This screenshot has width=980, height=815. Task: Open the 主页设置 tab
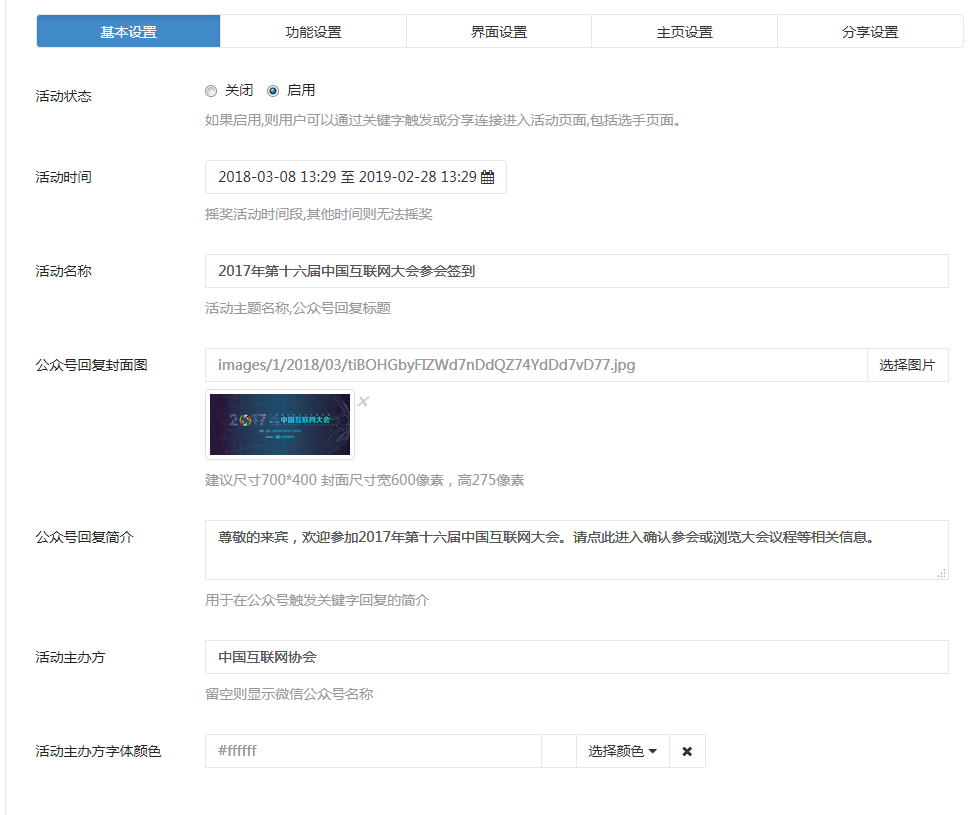[x=684, y=32]
